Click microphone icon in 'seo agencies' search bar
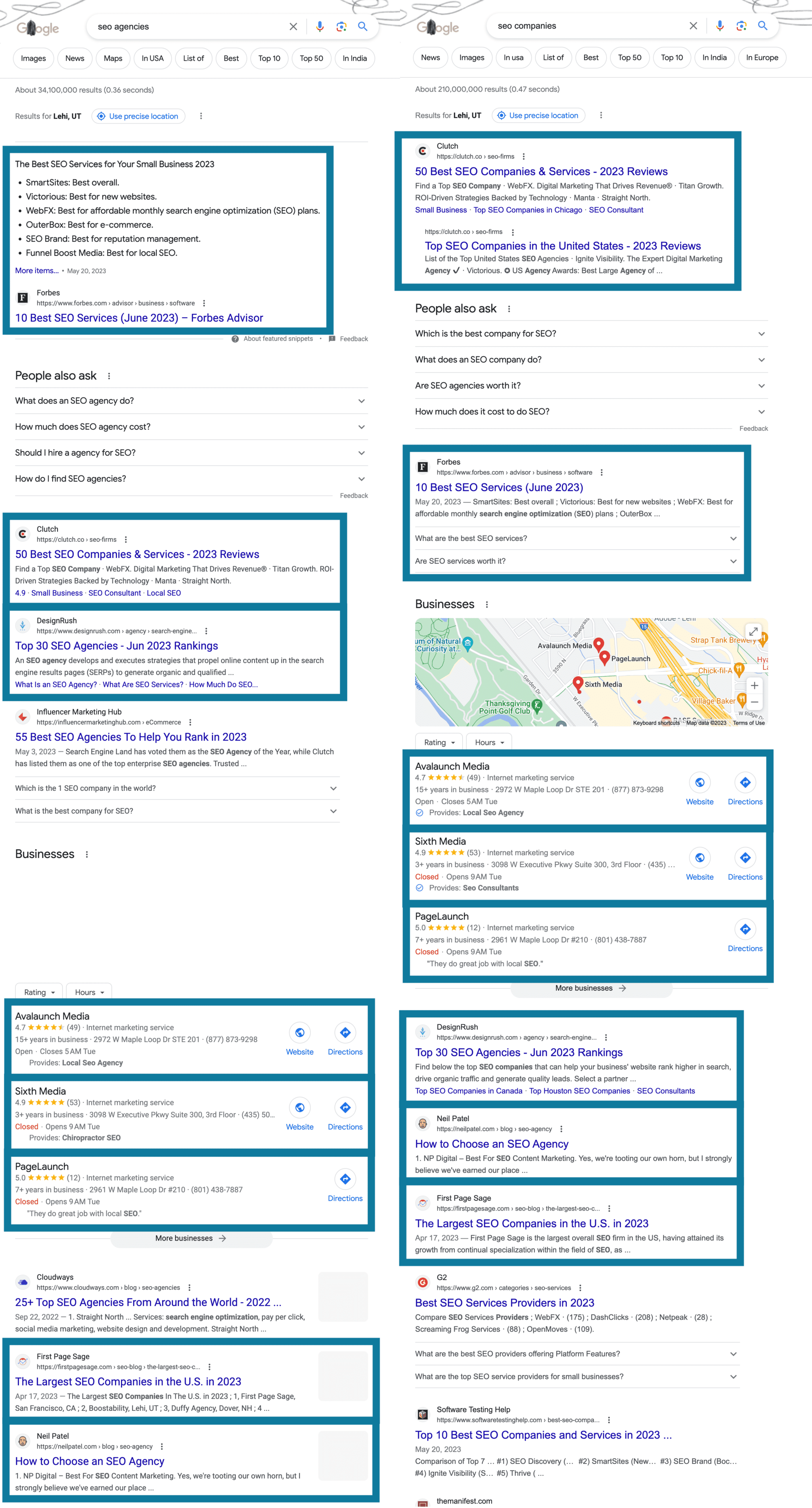Image resolution: width=812 pixels, height=1508 pixels. (320, 26)
